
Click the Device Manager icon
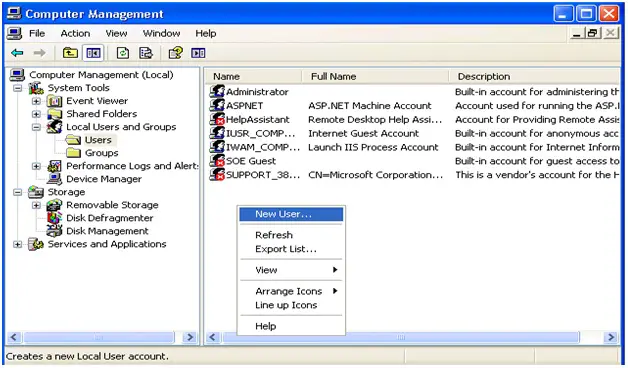pyautogui.click(x=54, y=179)
